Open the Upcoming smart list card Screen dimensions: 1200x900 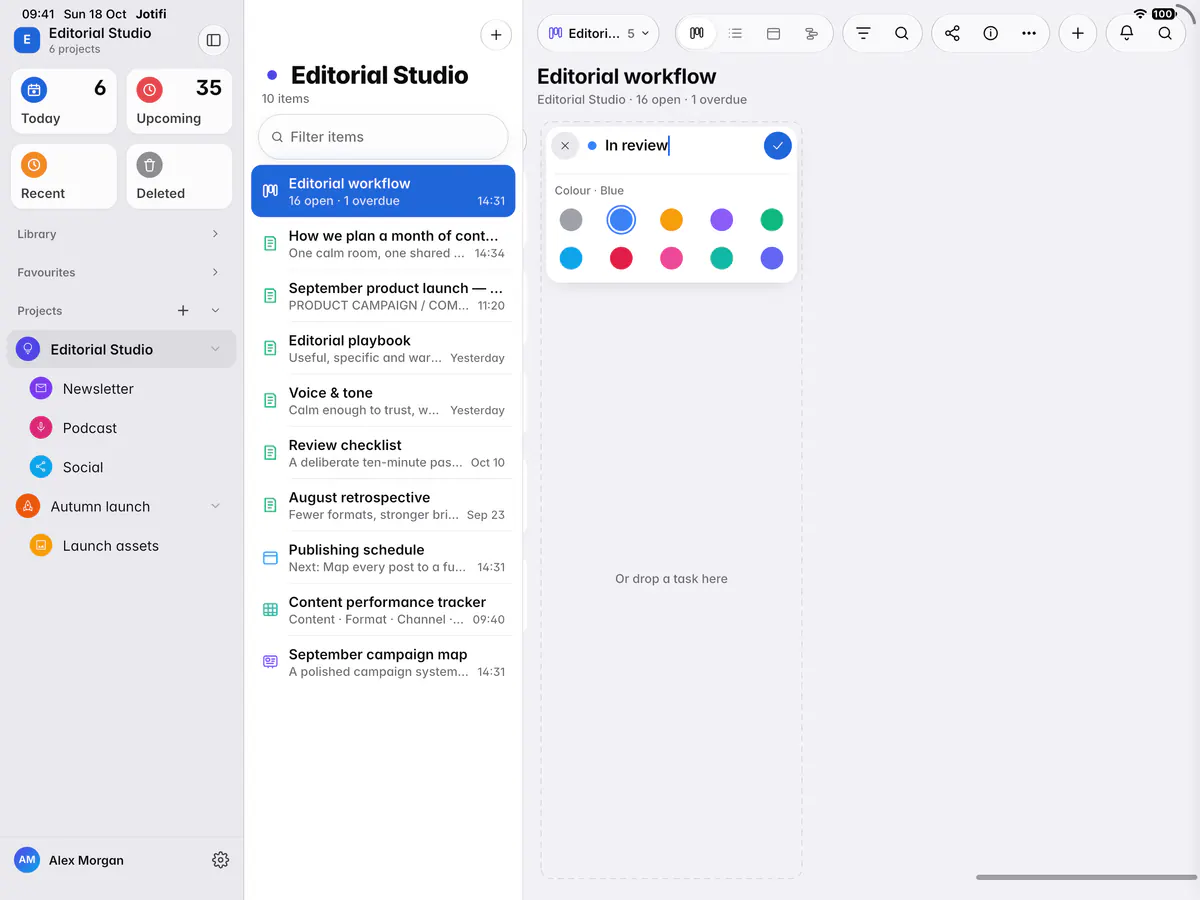(180, 101)
